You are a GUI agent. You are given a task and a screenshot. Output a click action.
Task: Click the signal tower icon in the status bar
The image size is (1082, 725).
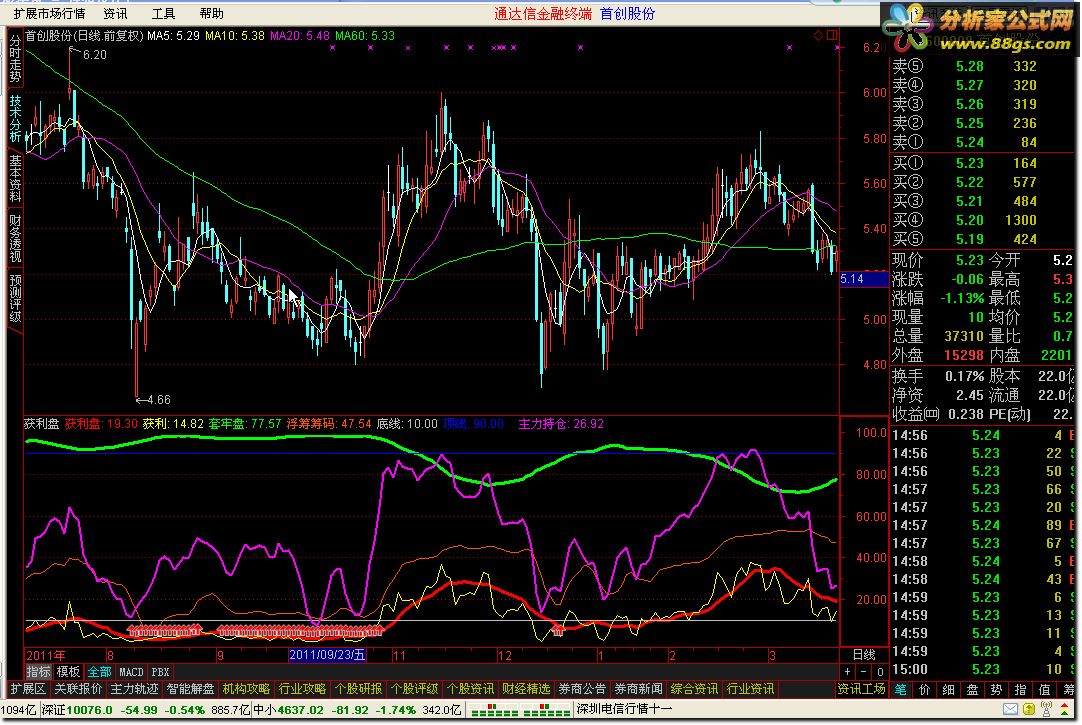1047,709
